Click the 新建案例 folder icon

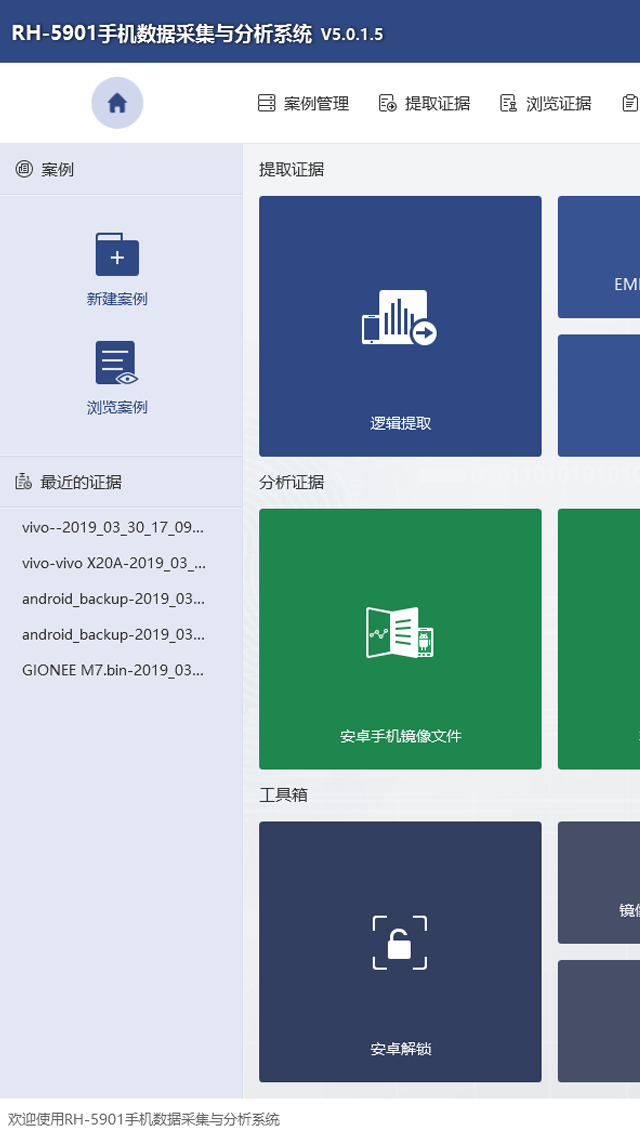(117, 255)
